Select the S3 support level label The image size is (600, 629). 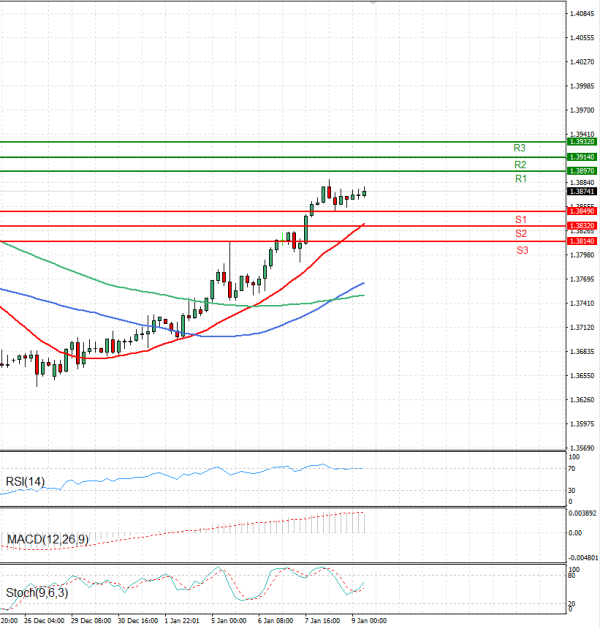pyautogui.click(x=522, y=249)
